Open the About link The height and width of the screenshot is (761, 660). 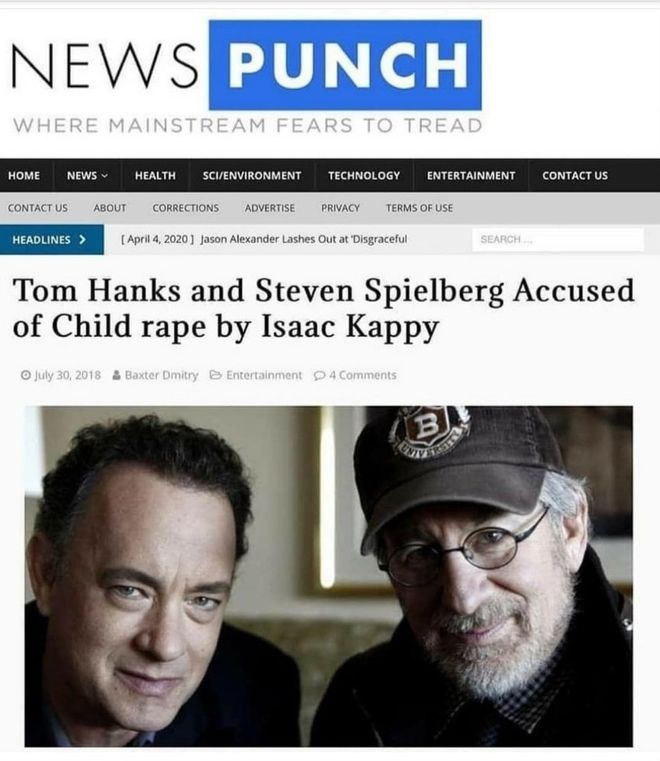click(110, 208)
